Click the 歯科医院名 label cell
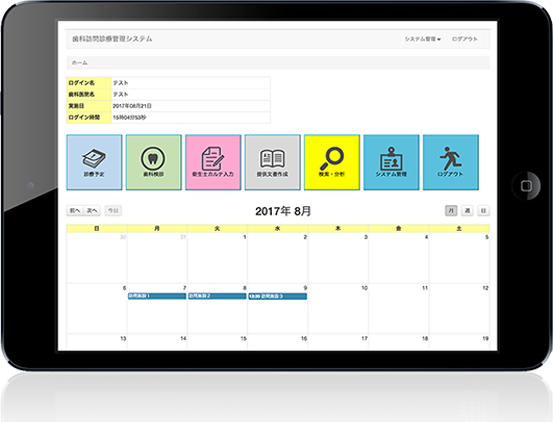Image resolution: width=553 pixels, height=422 pixels. pyautogui.click(x=89, y=94)
